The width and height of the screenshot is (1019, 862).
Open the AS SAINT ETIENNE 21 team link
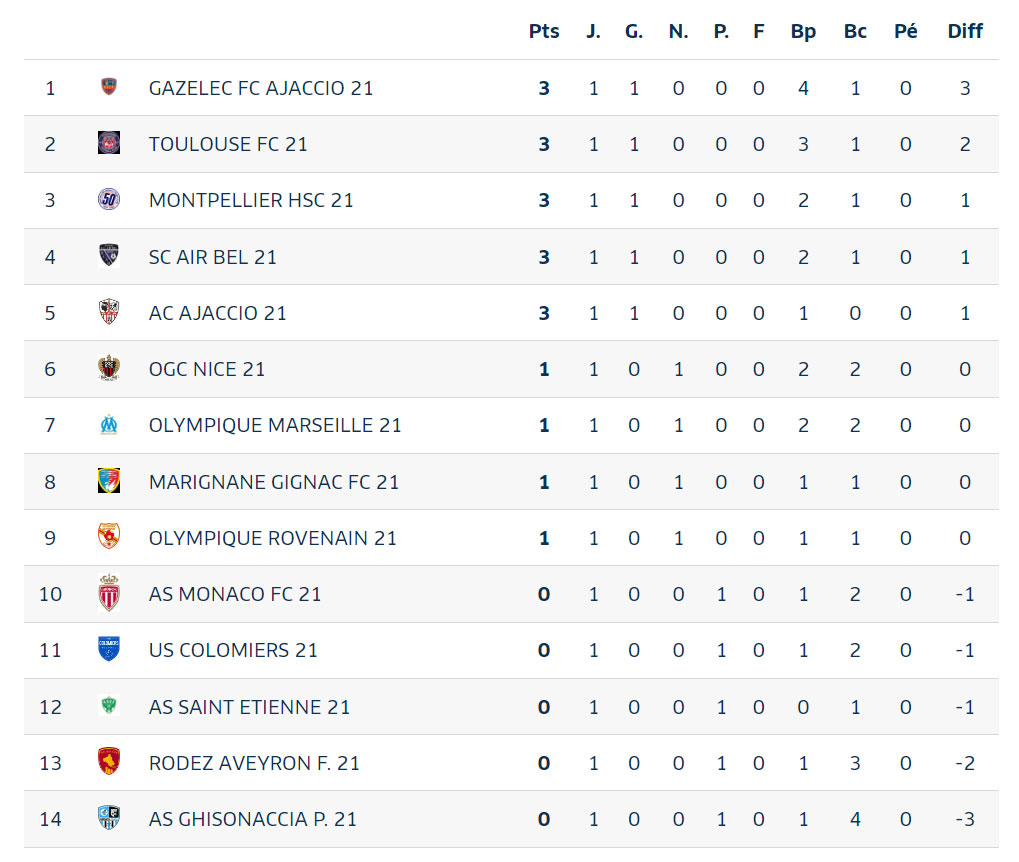coord(250,707)
